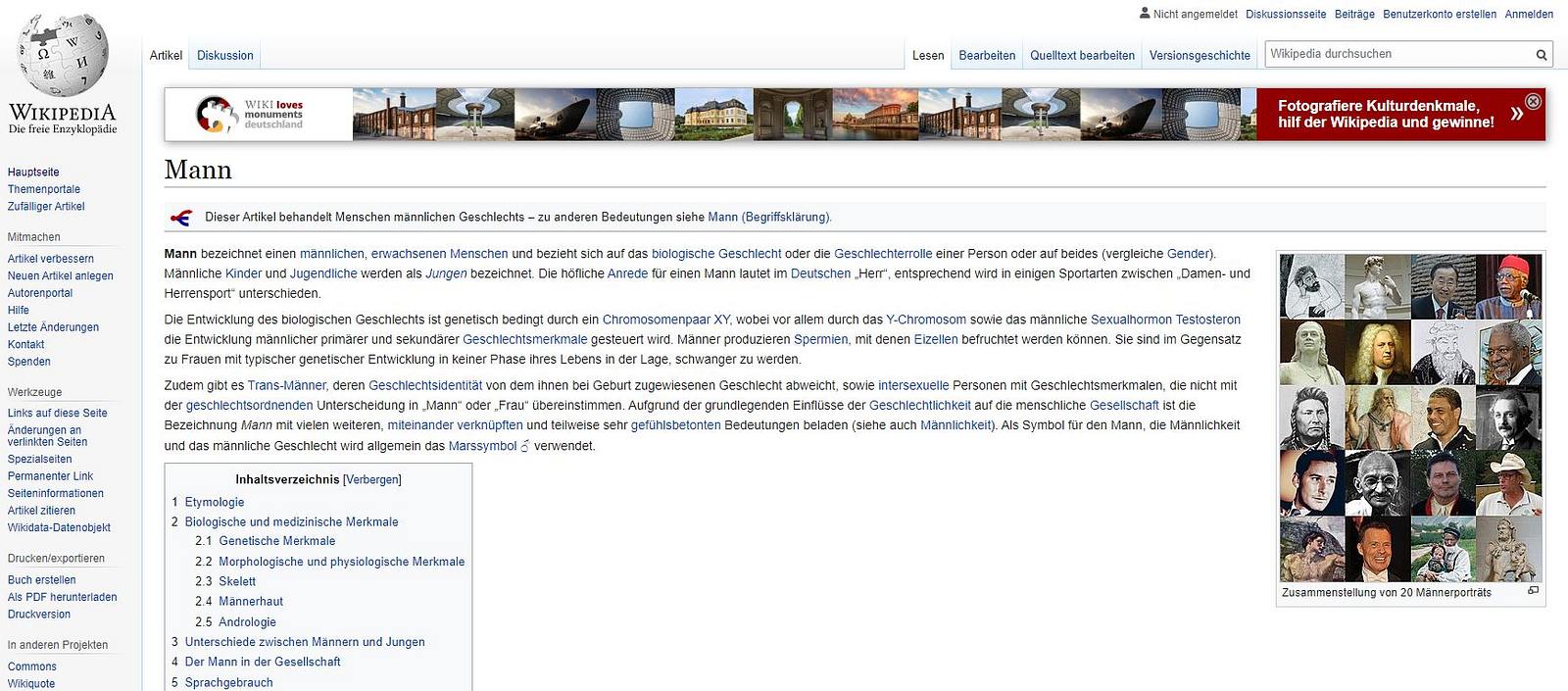Image resolution: width=1568 pixels, height=691 pixels.
Task: Close the Wiki Loves Monuments banner
Action: coord(1534,101)
